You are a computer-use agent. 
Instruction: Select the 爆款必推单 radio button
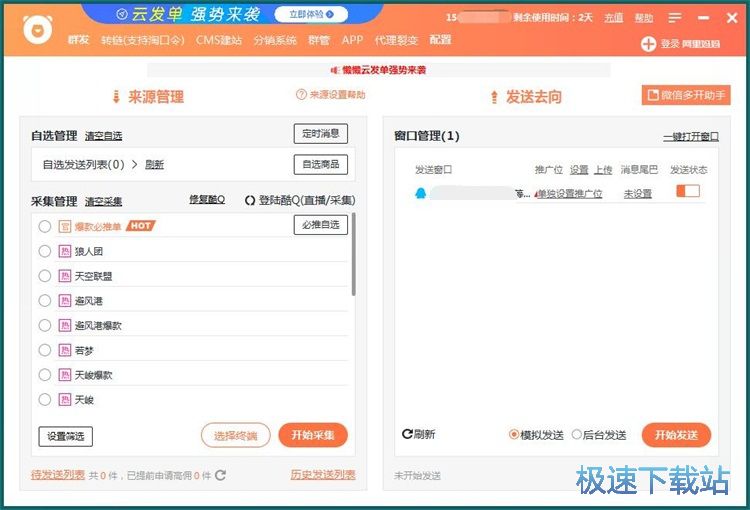click(x=44, y=226)
